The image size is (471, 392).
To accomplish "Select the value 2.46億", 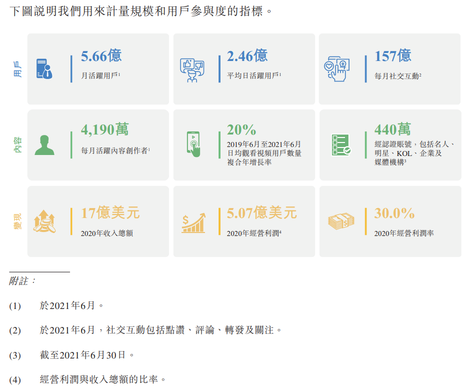I will click(247, 56).
